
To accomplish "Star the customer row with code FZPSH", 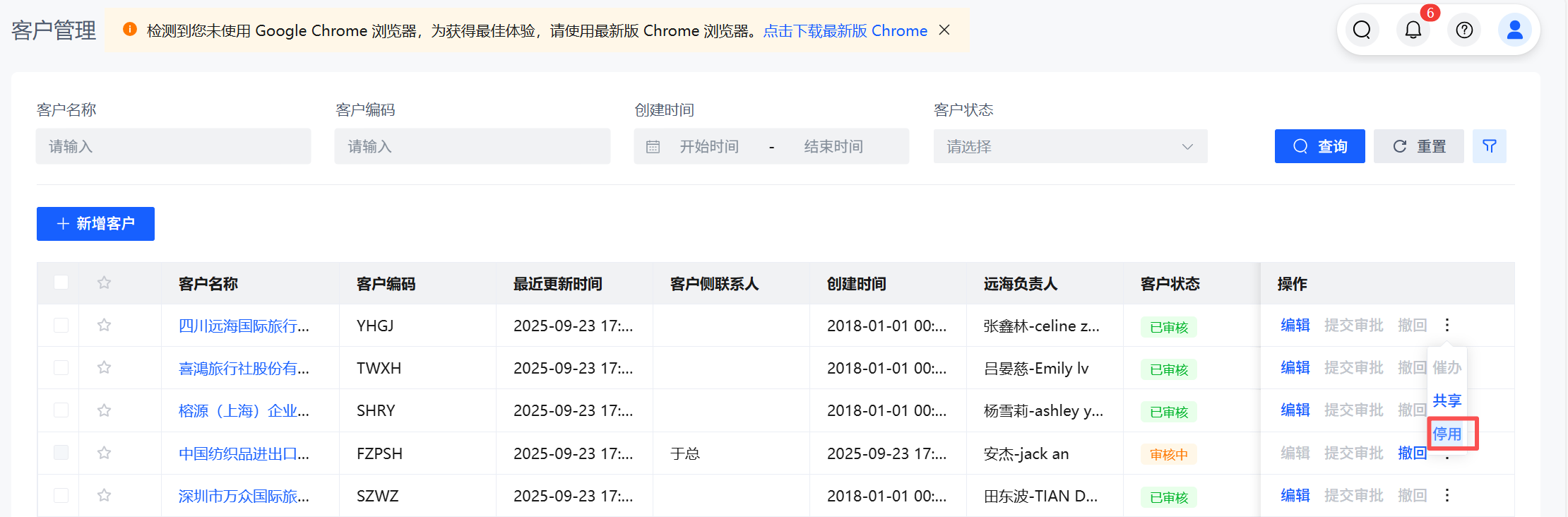I will coord(105,453).
